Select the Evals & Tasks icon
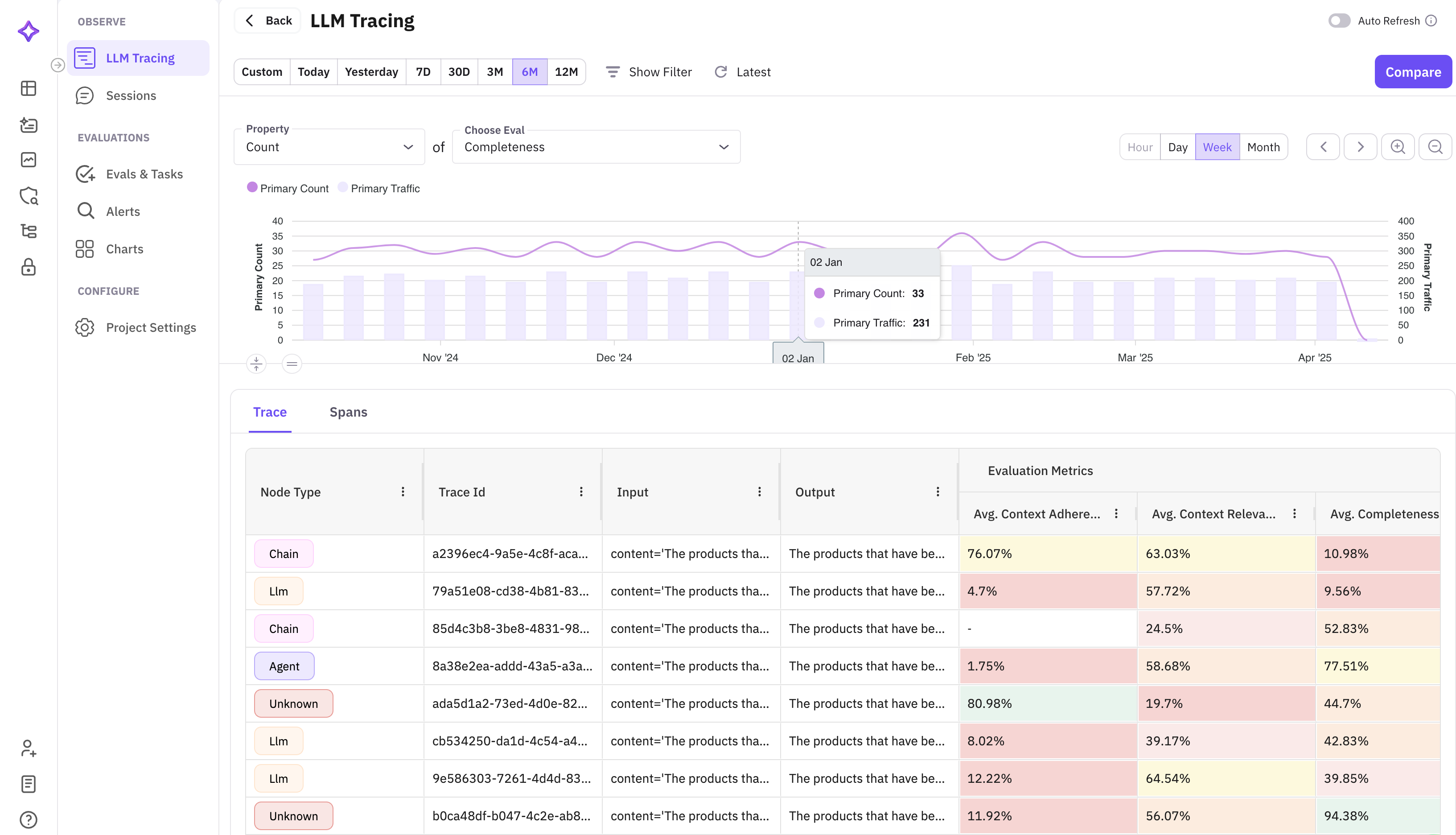The width and height of the screenshot is (1456, 835). pos(85,174)
